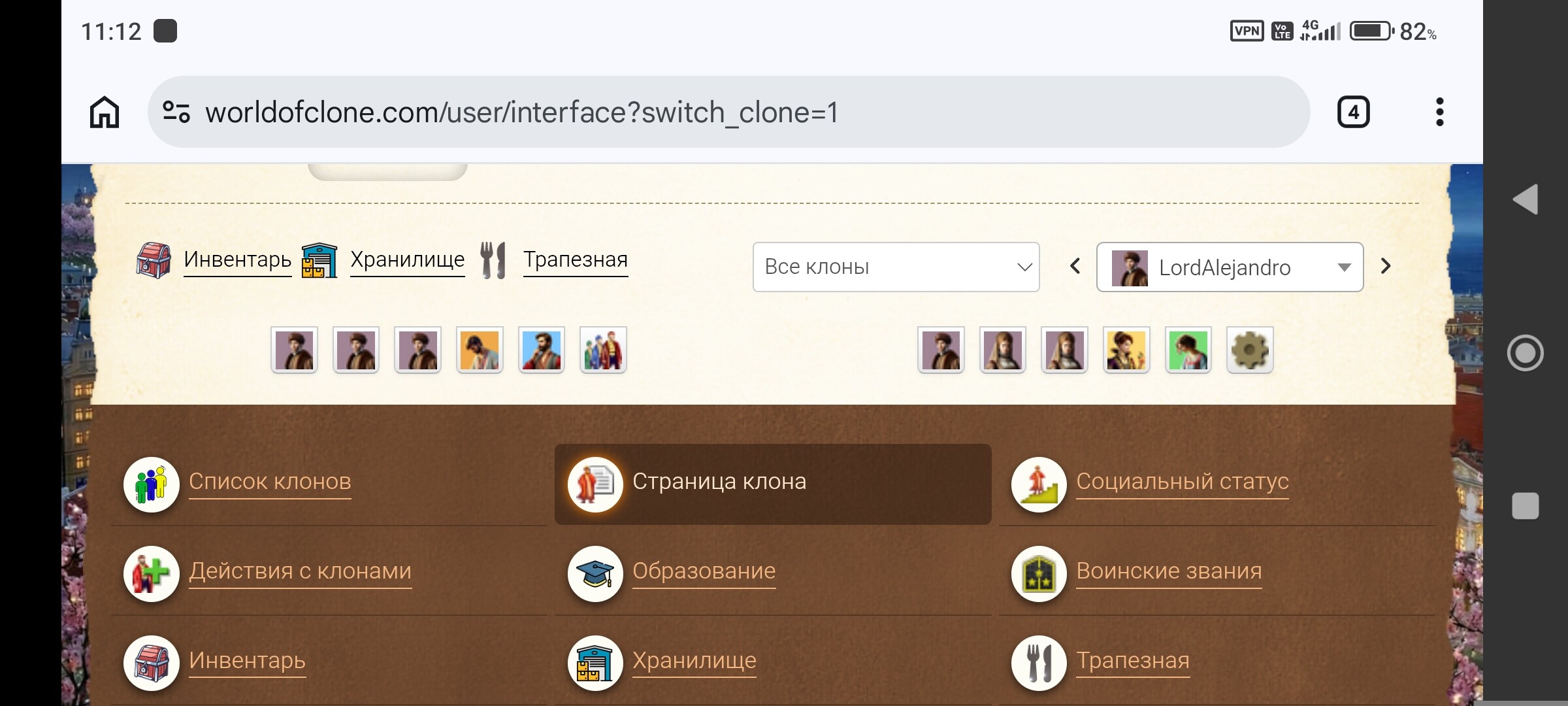Open the top Трапезная link
The image size is (1568, 706).
575,260
